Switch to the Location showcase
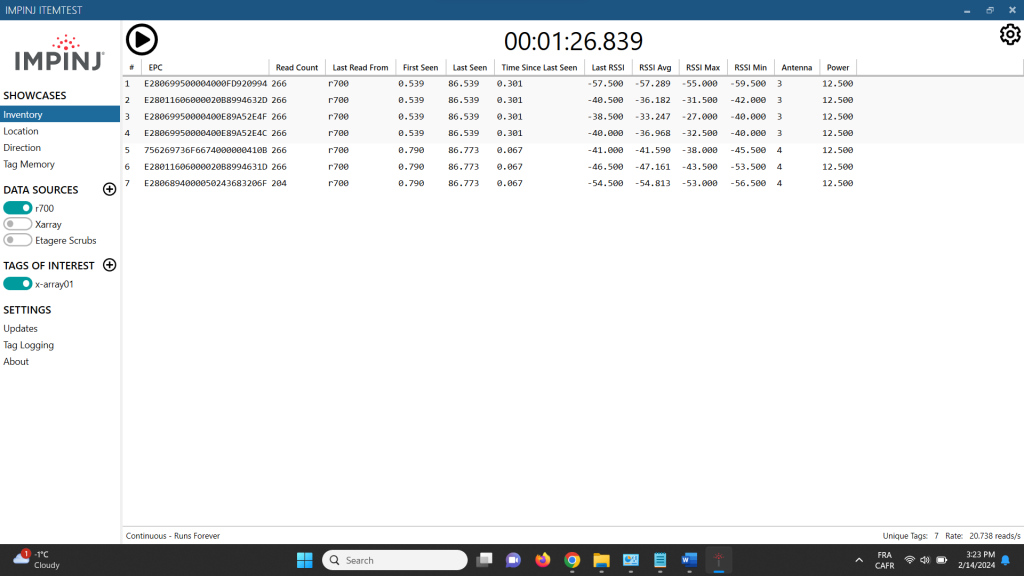The width and height of the screenshot is (1024, 576). tap(21, 131)
